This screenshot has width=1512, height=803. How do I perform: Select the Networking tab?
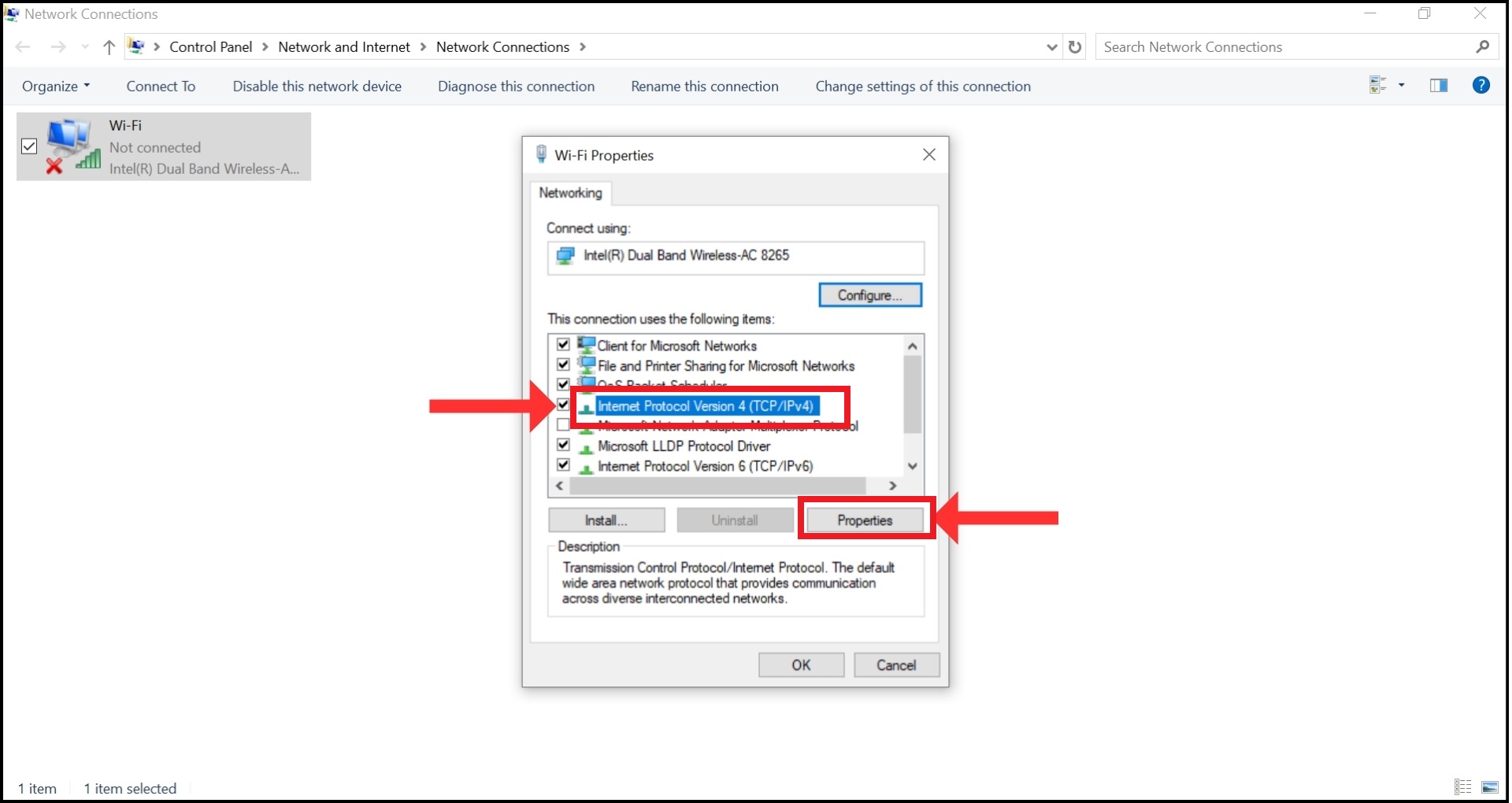[570, 194]
